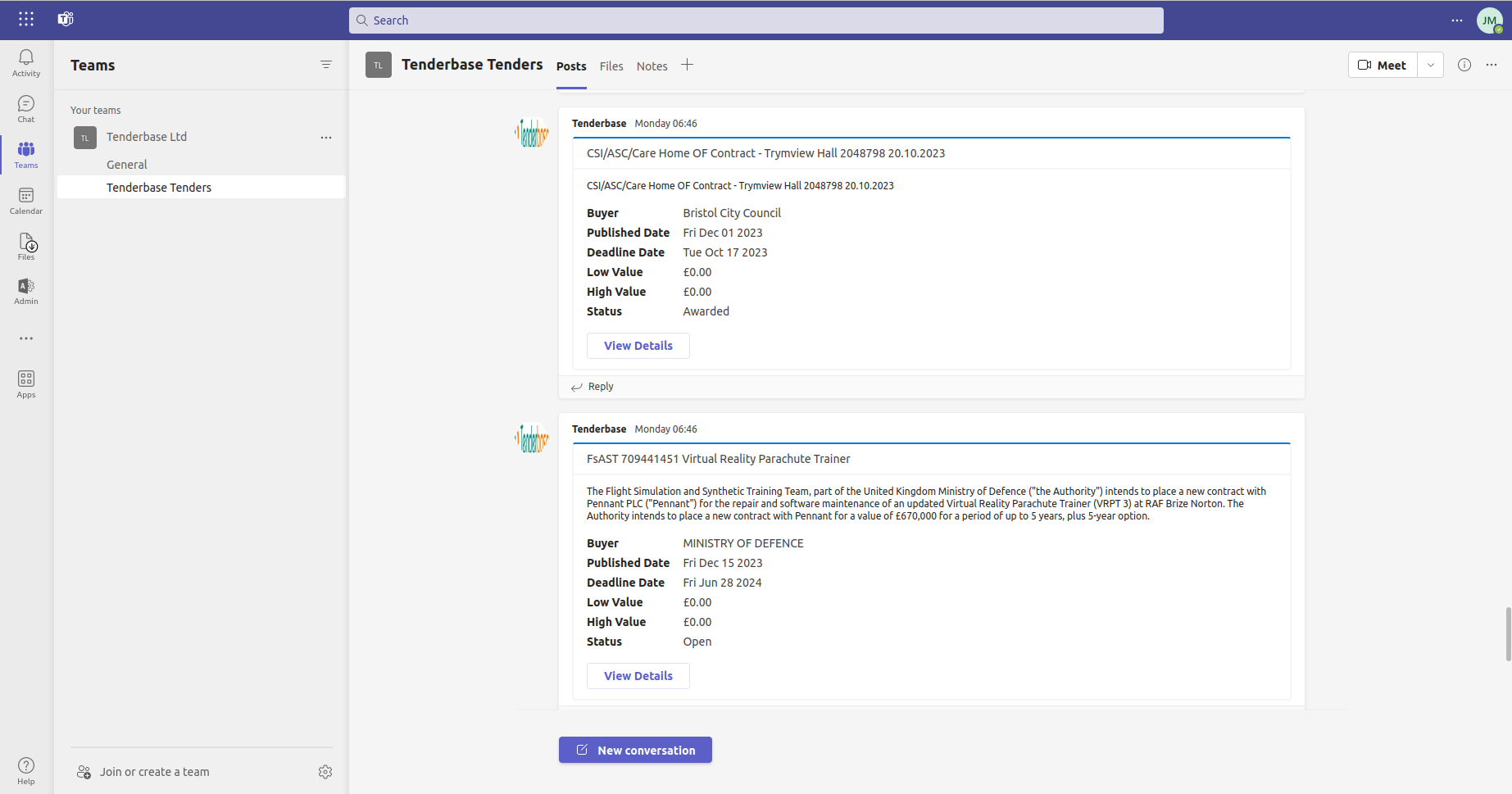The width and height of the screenshot is (1512, 794).
Task: Open the Activity feed
Action: coord(25,63)
